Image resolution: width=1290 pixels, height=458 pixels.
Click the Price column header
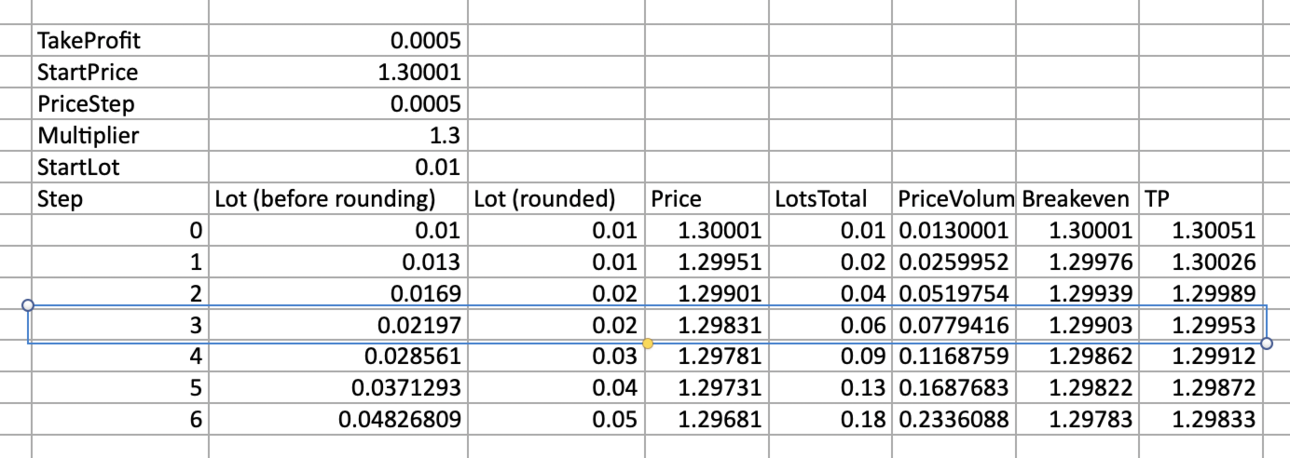tap(707, 198)
